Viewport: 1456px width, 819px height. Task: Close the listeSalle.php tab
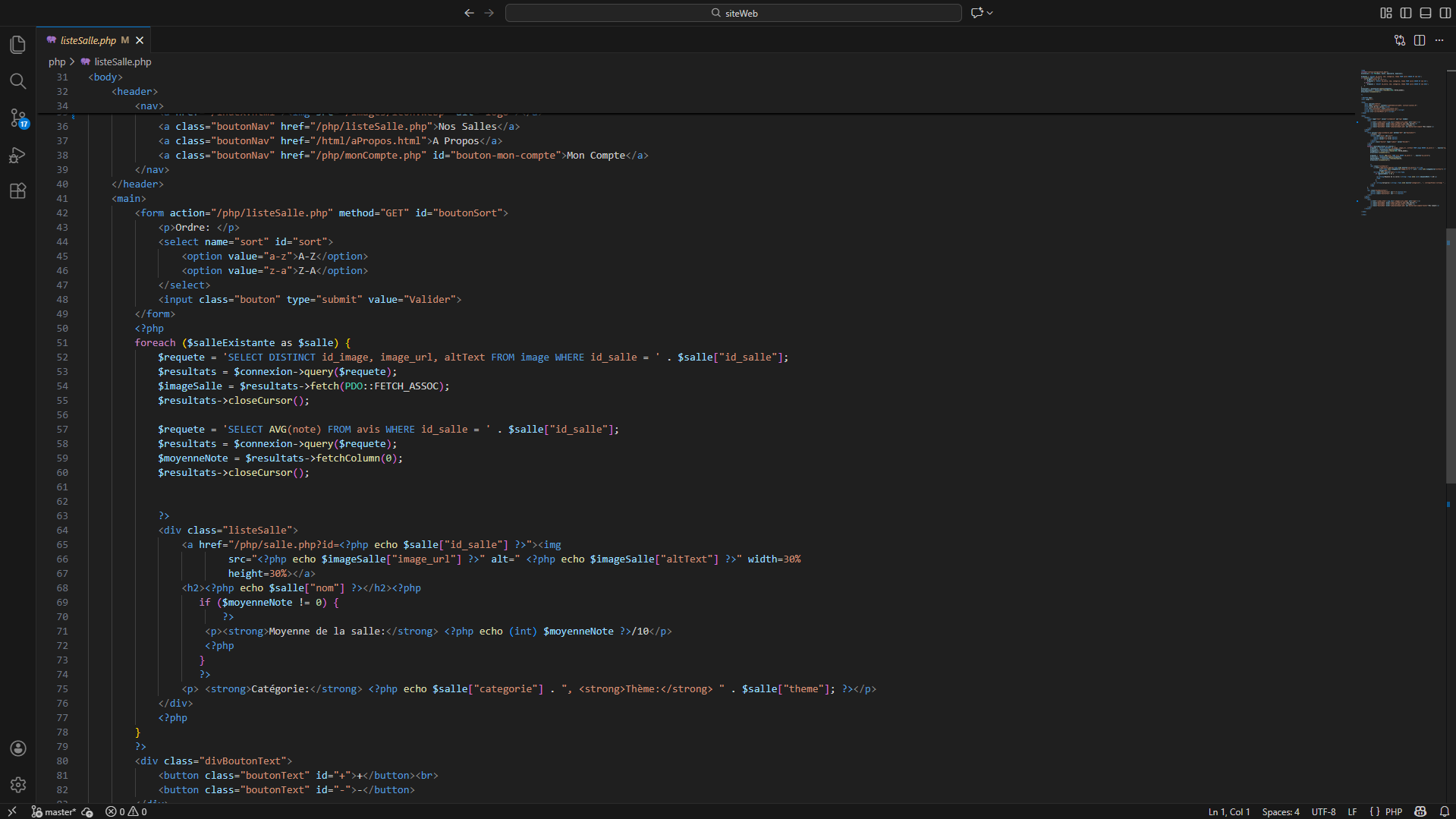pos(140,40)
